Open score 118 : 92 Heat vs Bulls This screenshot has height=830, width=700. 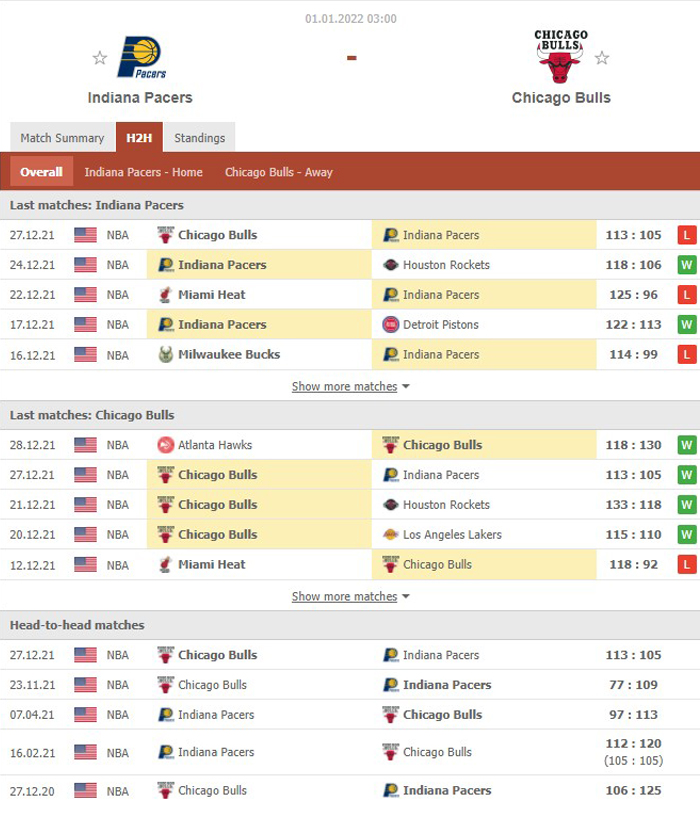[634, 565]
